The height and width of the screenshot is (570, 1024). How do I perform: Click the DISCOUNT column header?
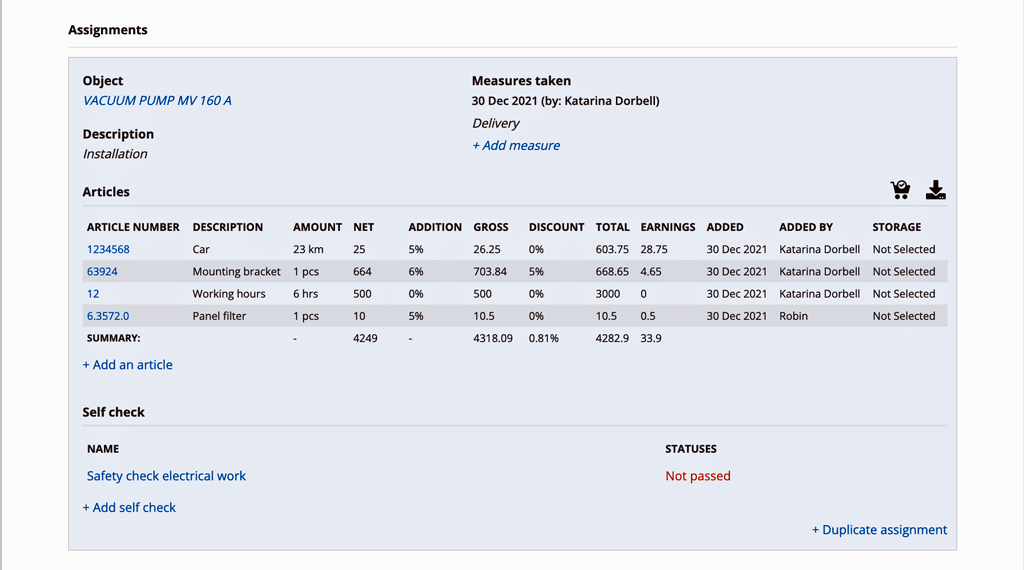point(556,227)
